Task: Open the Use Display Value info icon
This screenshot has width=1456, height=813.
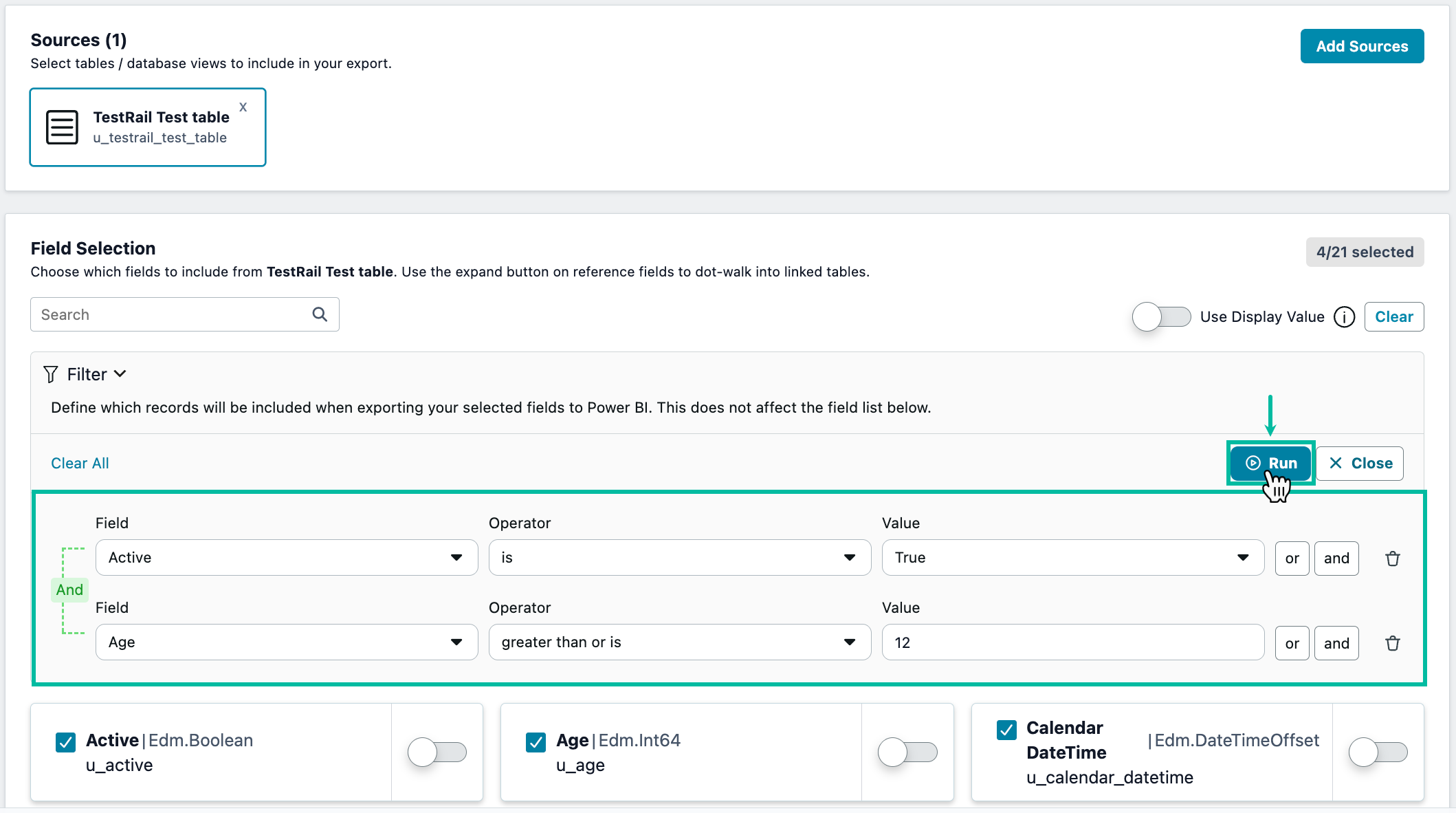Action: 1344,317
